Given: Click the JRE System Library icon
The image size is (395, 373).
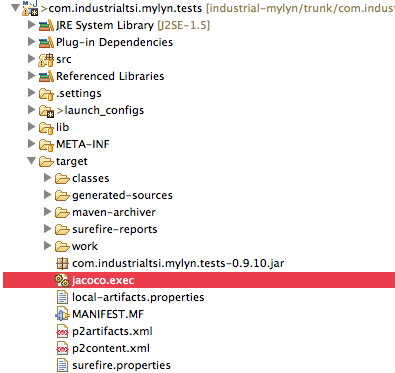Looking at the screenshot, I should 46,25.
